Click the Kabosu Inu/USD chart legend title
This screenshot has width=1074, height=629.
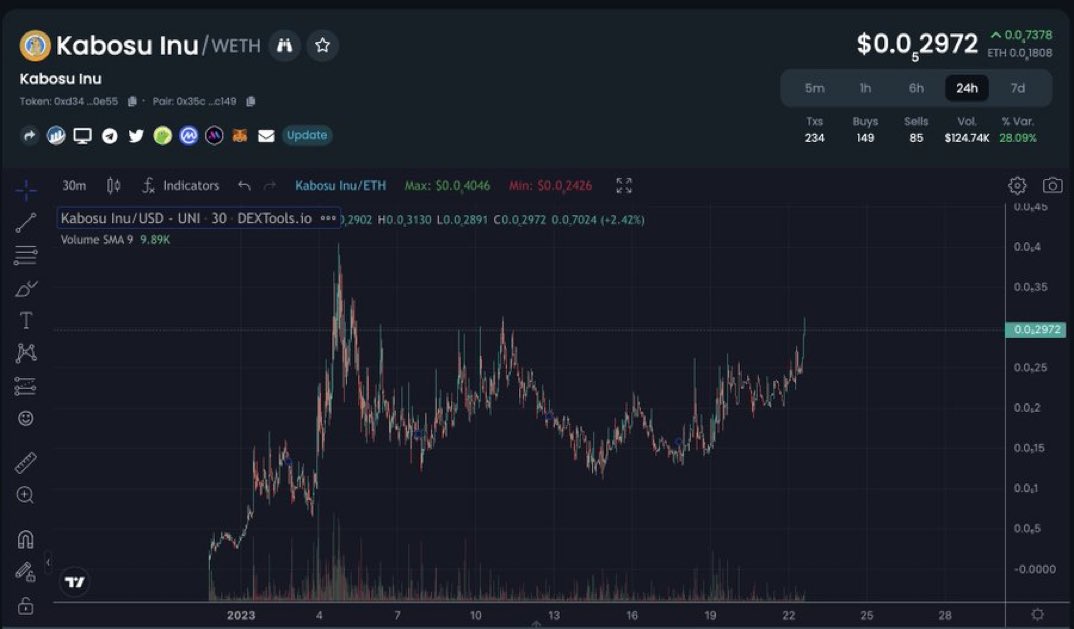(186, 219)
